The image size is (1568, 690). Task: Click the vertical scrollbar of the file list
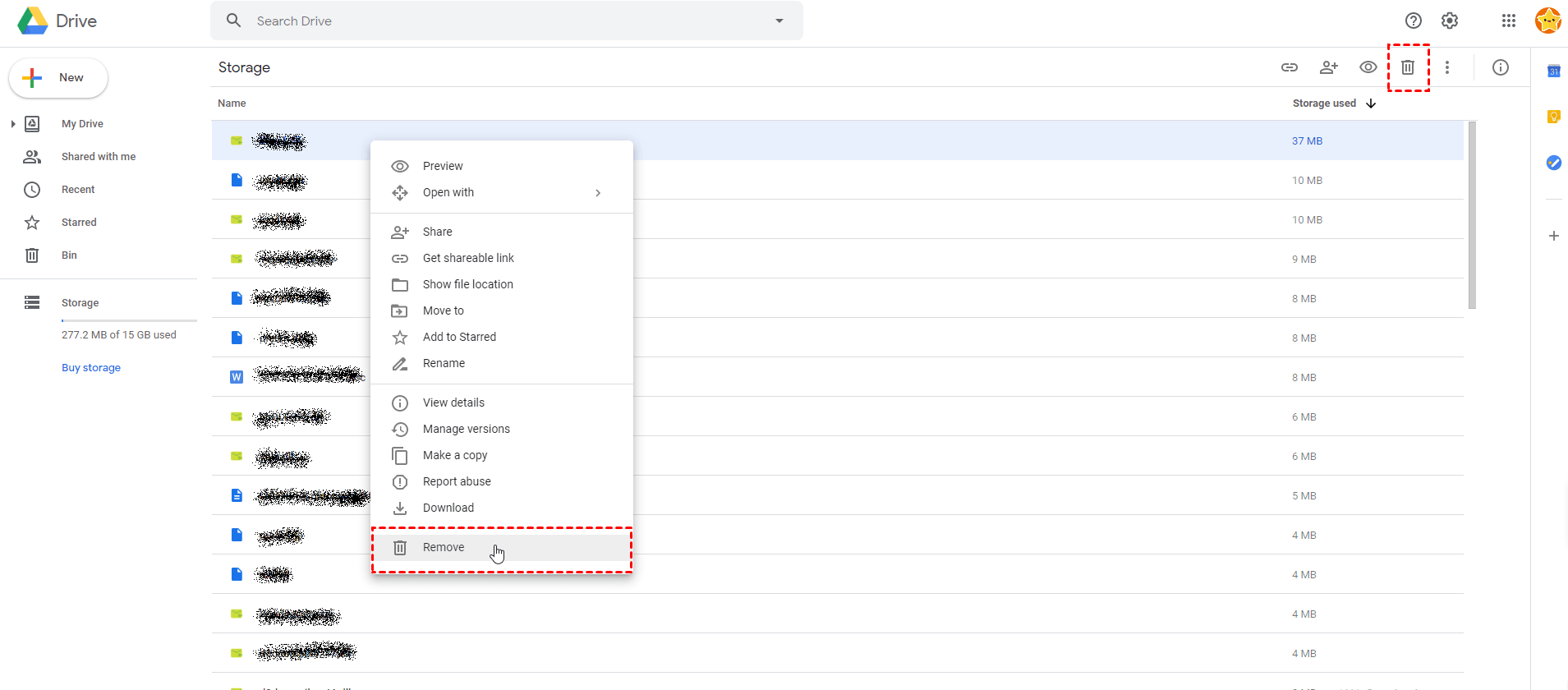[x=1472, y=215]
